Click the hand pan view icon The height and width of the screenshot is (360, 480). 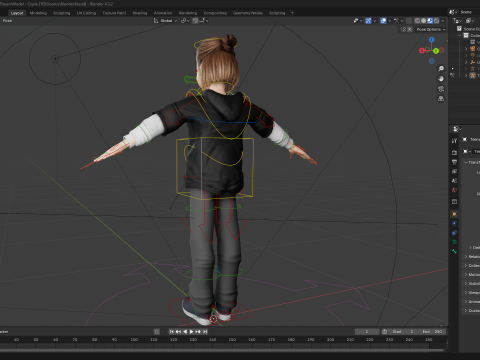click(x=441, y=79)
